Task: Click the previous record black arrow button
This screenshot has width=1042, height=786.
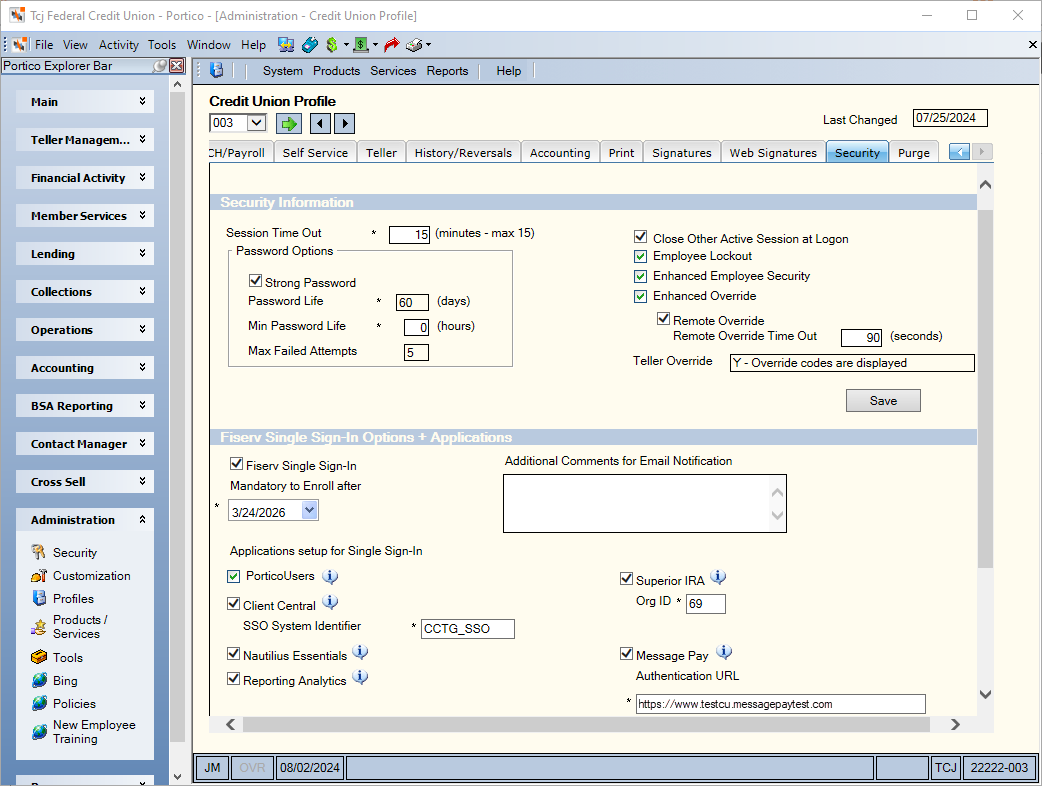Action: [320, 124]
